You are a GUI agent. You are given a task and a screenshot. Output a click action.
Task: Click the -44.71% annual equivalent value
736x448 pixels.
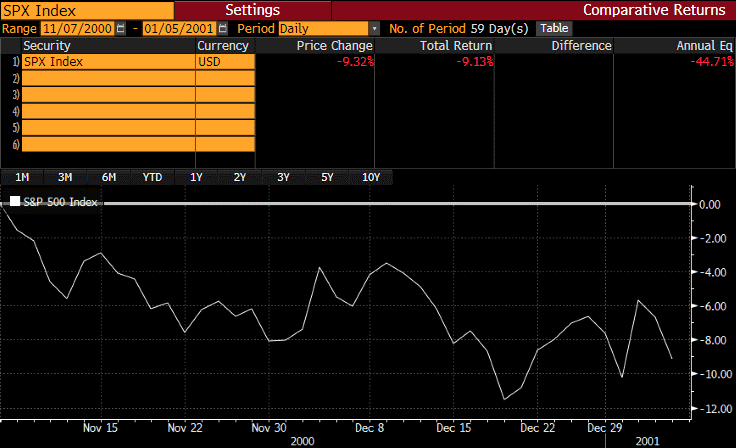pyautogui.click(x=712, y=62)
